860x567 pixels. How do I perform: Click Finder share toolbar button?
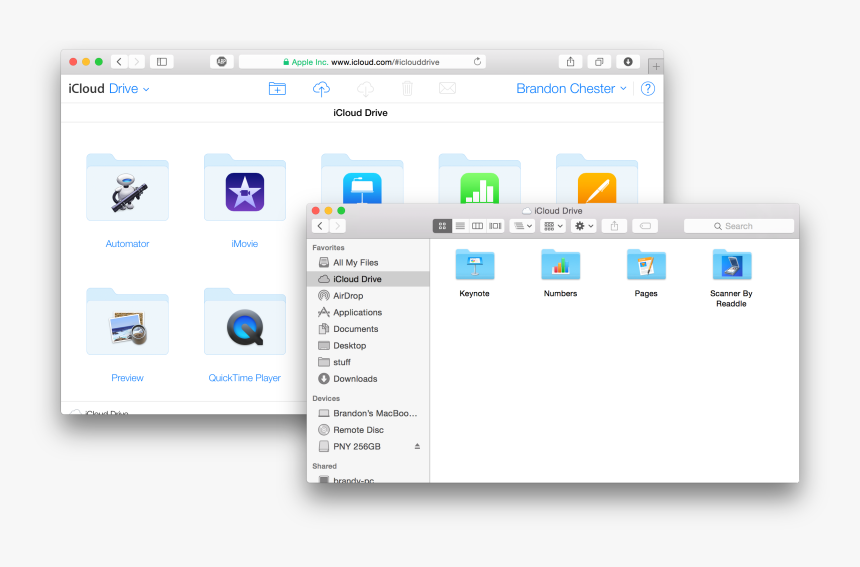tap(614, 226)
